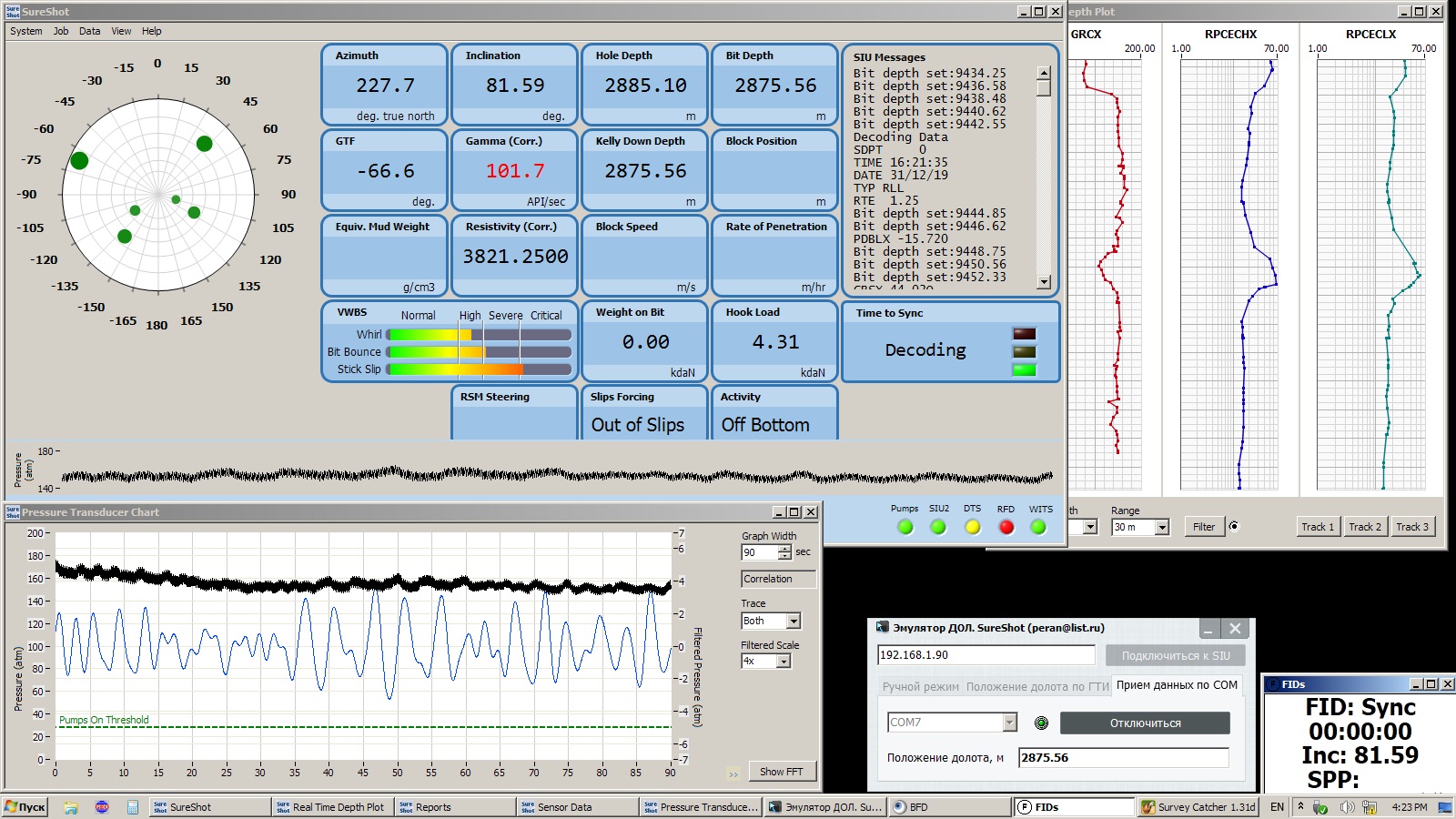Screen dimensions: 1456x819
Task: Switch to BFD window in taskbar
Action: point(948,807)
